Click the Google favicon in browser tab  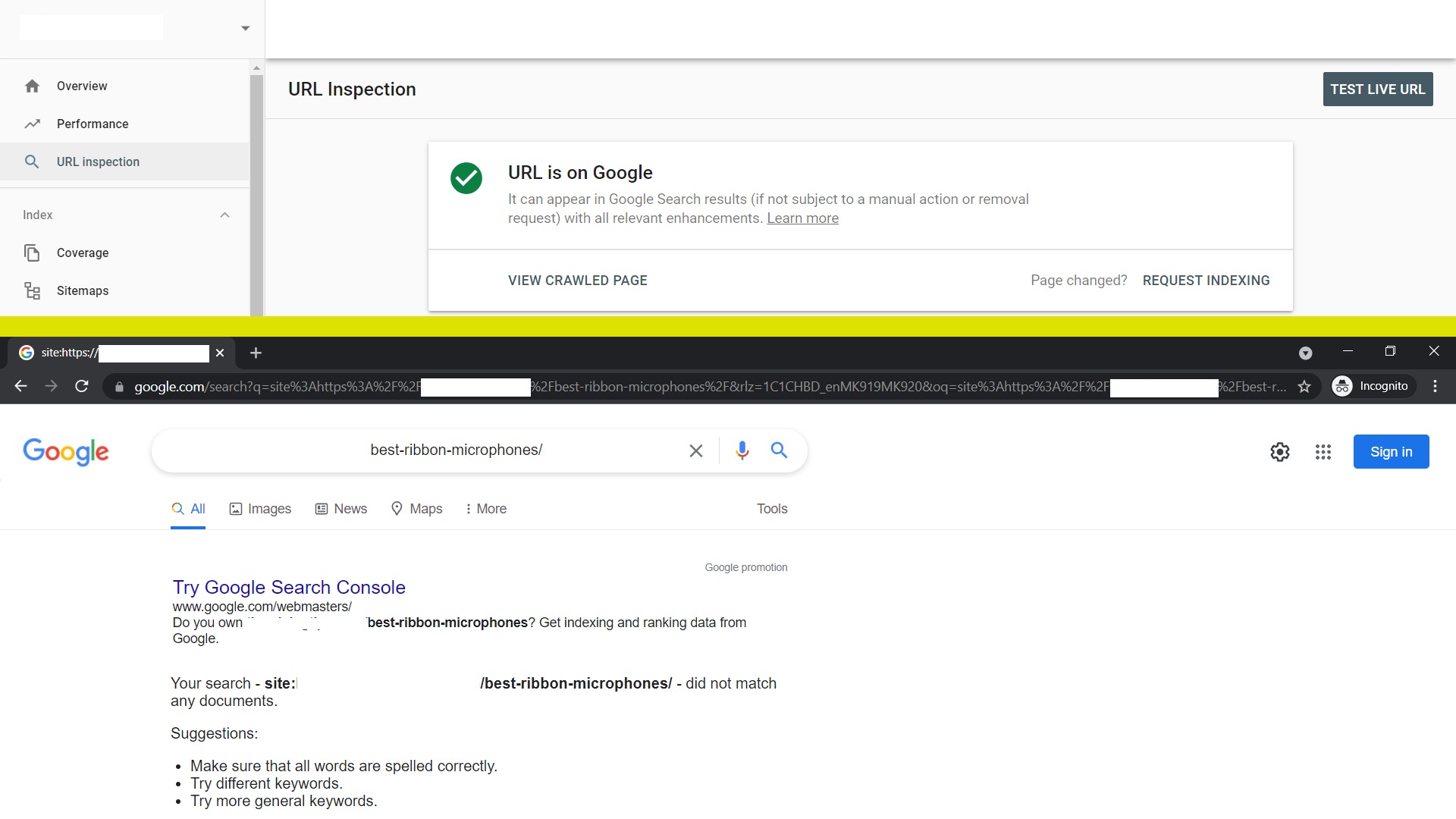[x=27, y=353]
